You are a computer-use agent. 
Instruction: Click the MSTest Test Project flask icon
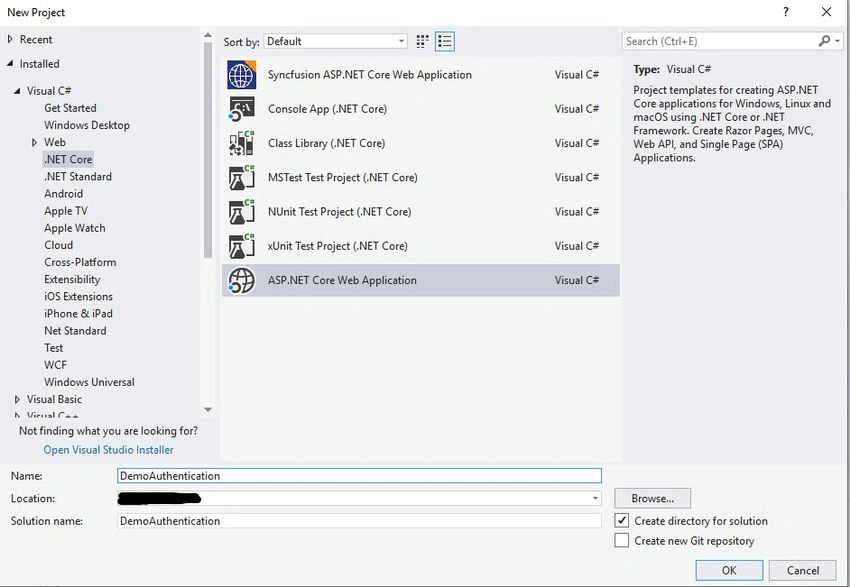pyautogui.click(x=241, y=177)
